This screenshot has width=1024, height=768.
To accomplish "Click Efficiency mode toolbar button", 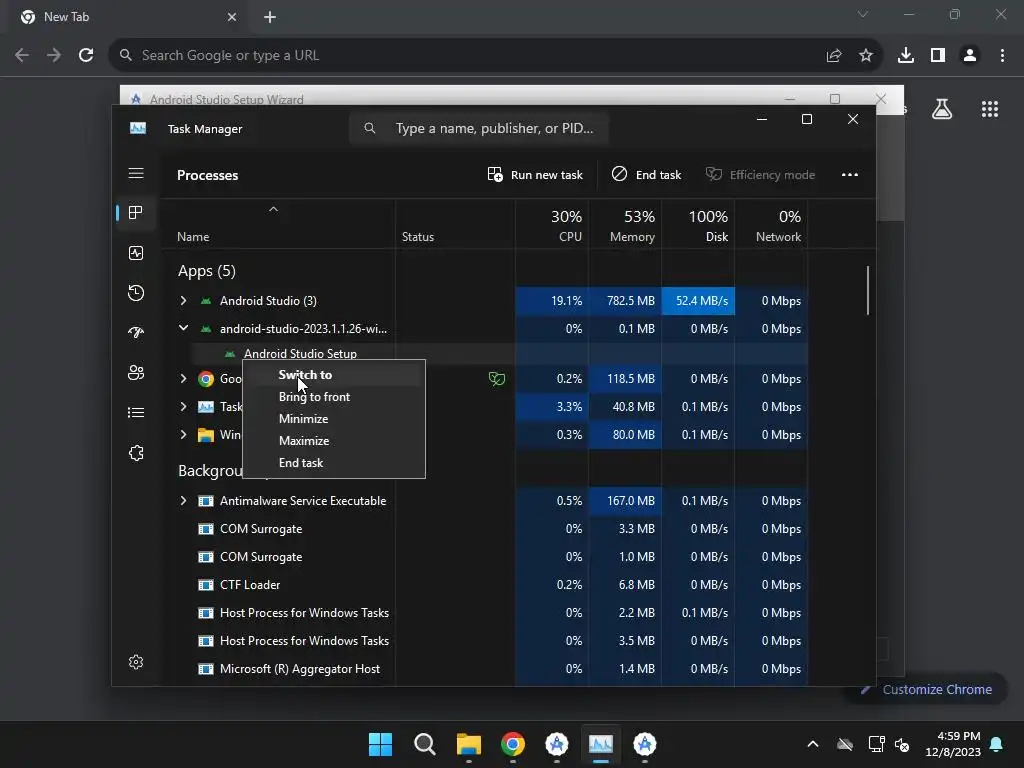I will tap(760, 174).
